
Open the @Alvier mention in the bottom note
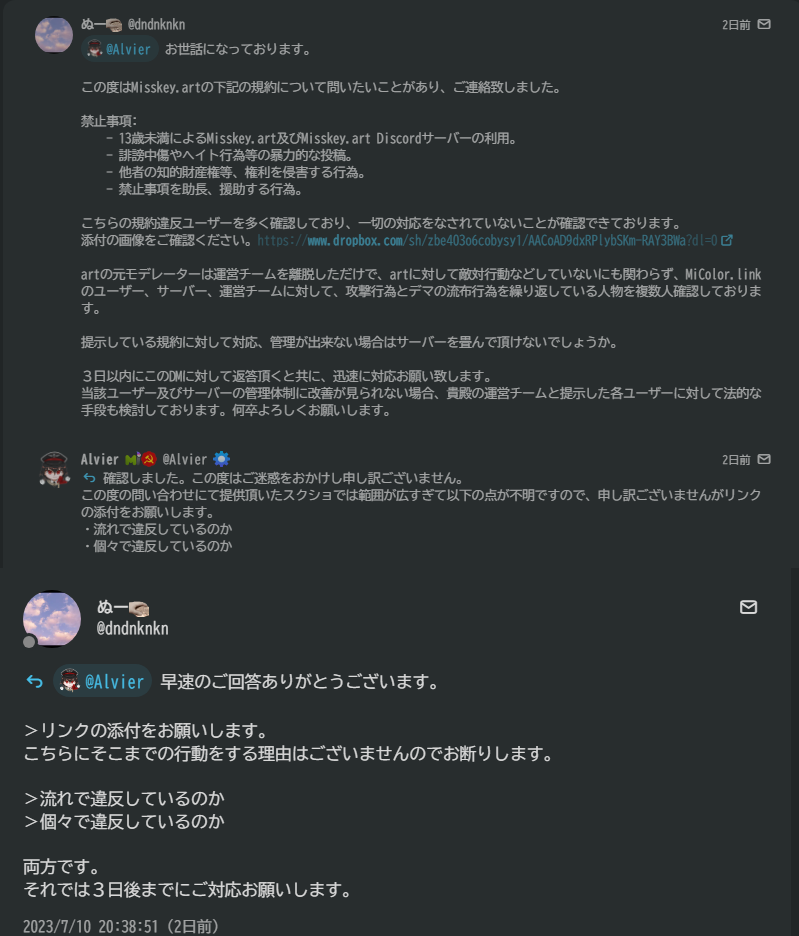pyautogui.click(x=103, y=681)
